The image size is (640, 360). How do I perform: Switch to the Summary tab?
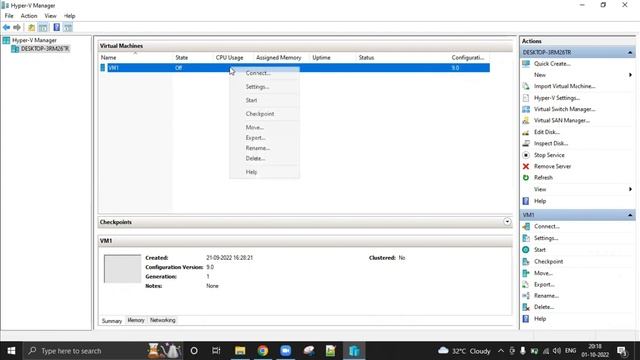pyautogui.click(x=112, y=321)
